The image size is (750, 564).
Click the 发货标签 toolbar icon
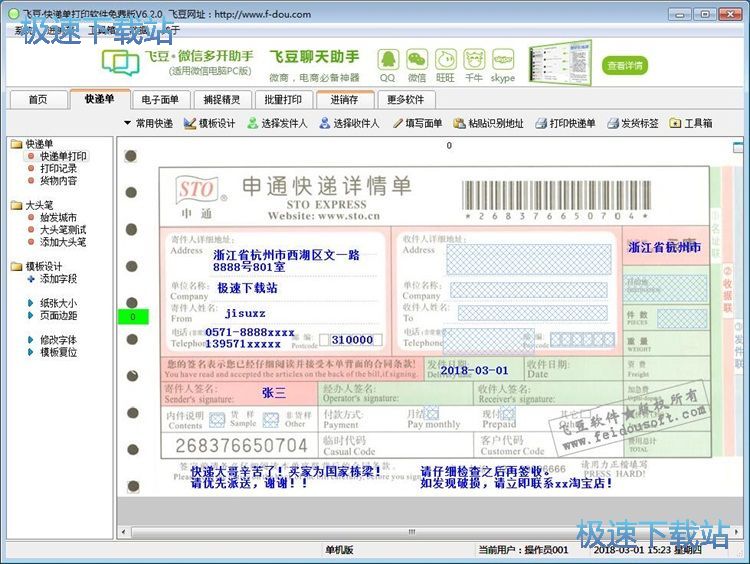pyautogui.click(x=613, y=123)
